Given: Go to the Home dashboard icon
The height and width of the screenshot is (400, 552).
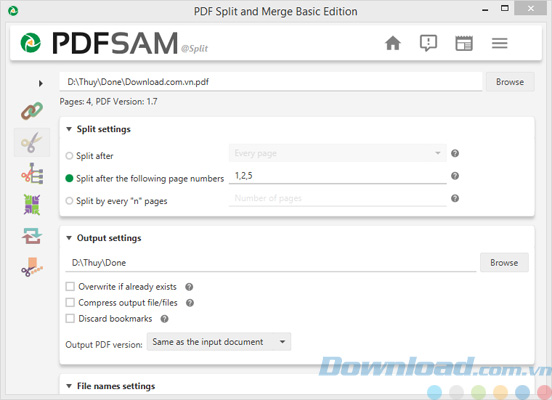Looking at the screenshot, I should point(393,43).
